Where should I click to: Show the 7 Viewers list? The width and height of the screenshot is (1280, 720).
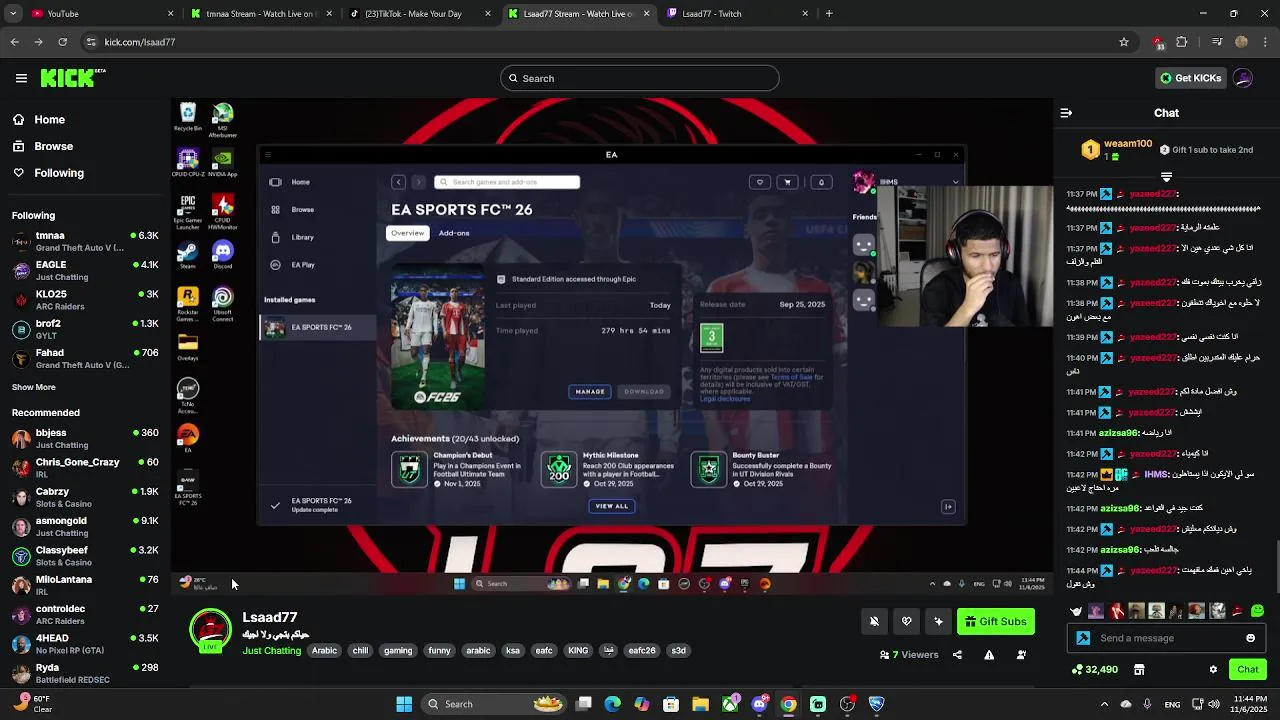click(909, 655)
